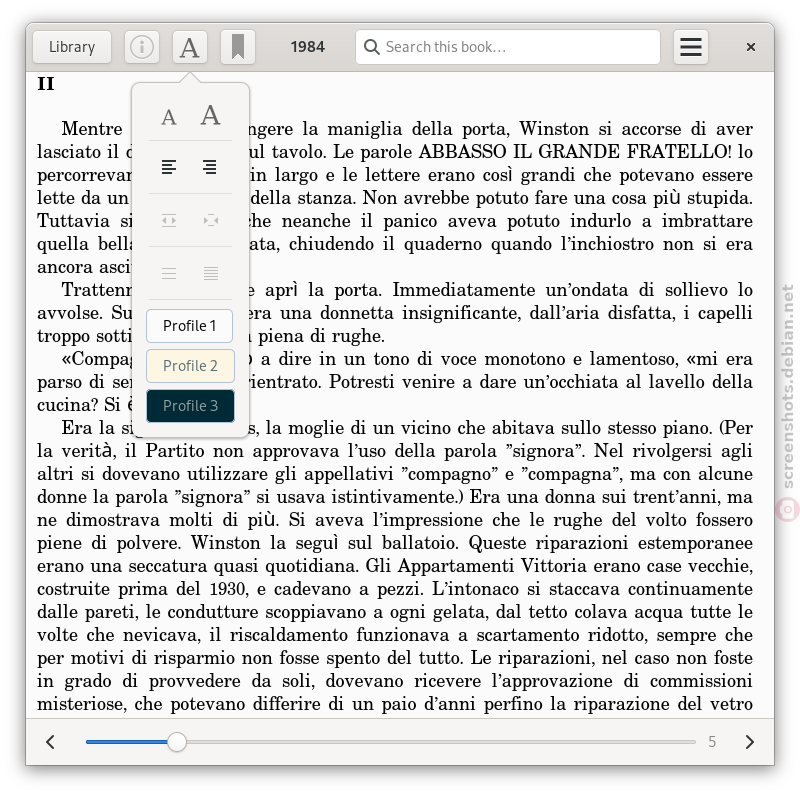Select tighter line spacing icon
This screenshot has height=794, width=800.
(x=211, y=274)
